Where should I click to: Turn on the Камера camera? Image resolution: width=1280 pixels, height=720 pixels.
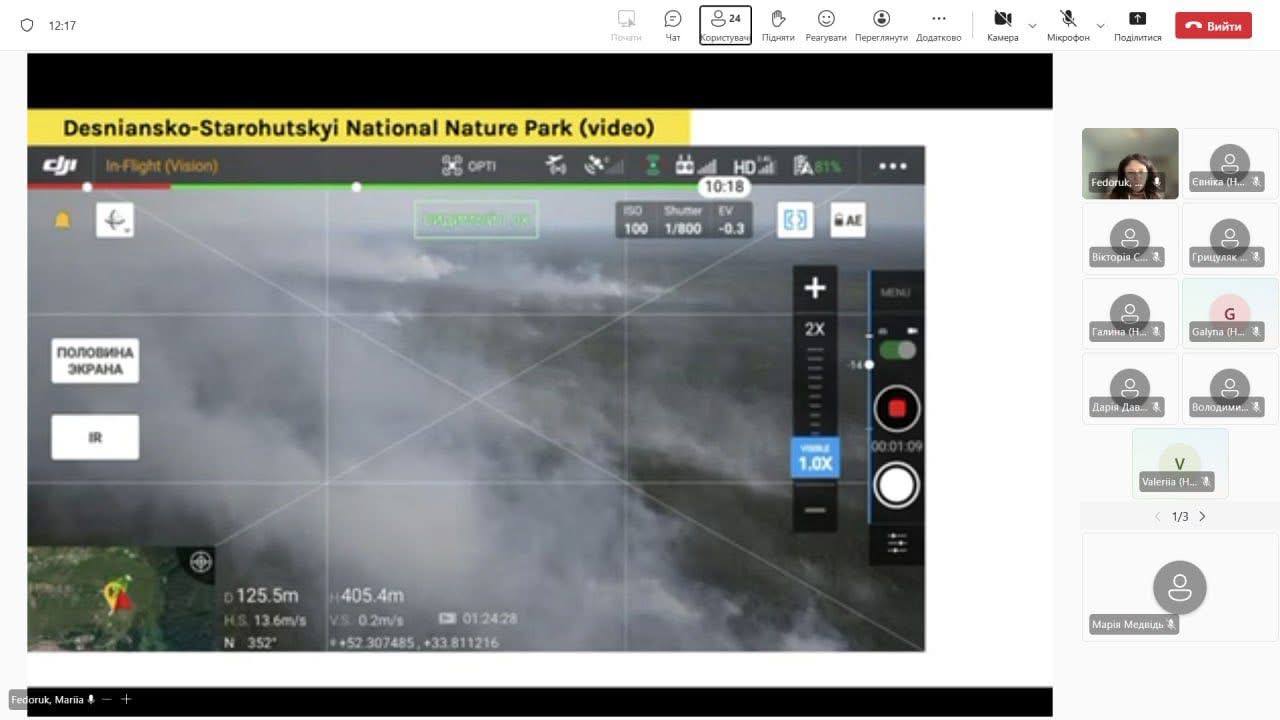[1002, 25]
